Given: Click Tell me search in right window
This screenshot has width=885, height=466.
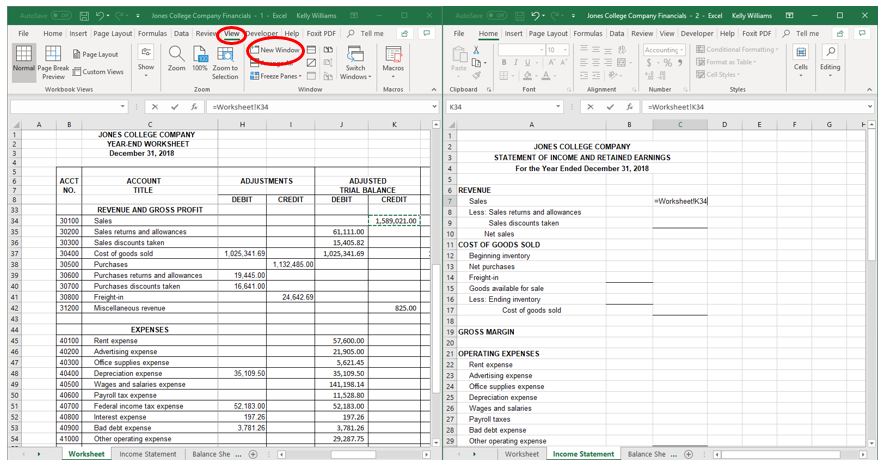Looking at the screenshot, I should click(806, 33).
